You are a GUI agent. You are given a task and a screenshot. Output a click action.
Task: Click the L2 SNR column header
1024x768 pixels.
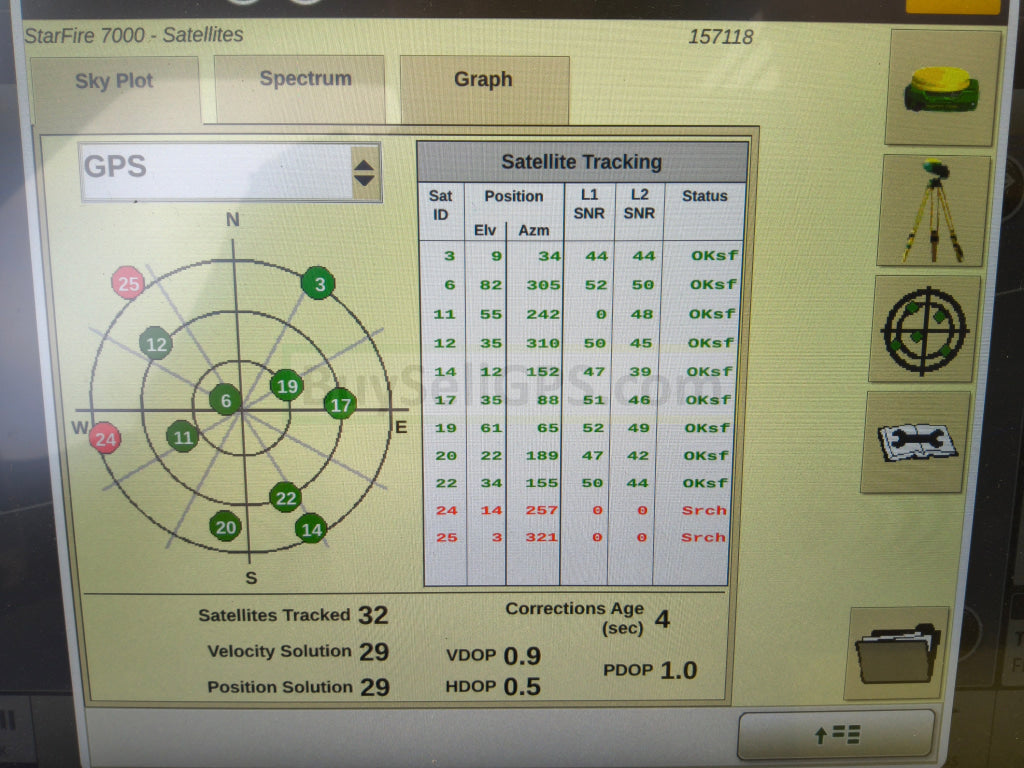pos(639,204)
